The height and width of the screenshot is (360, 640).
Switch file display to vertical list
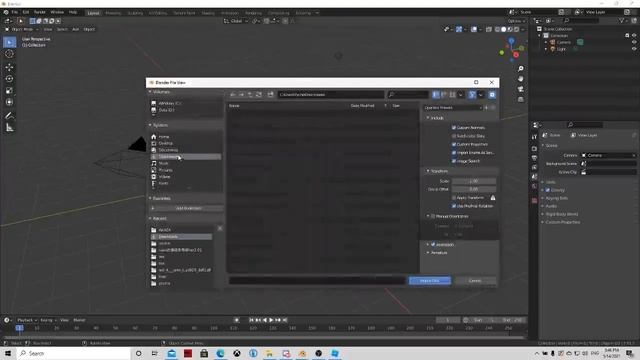tap(436, 95)
